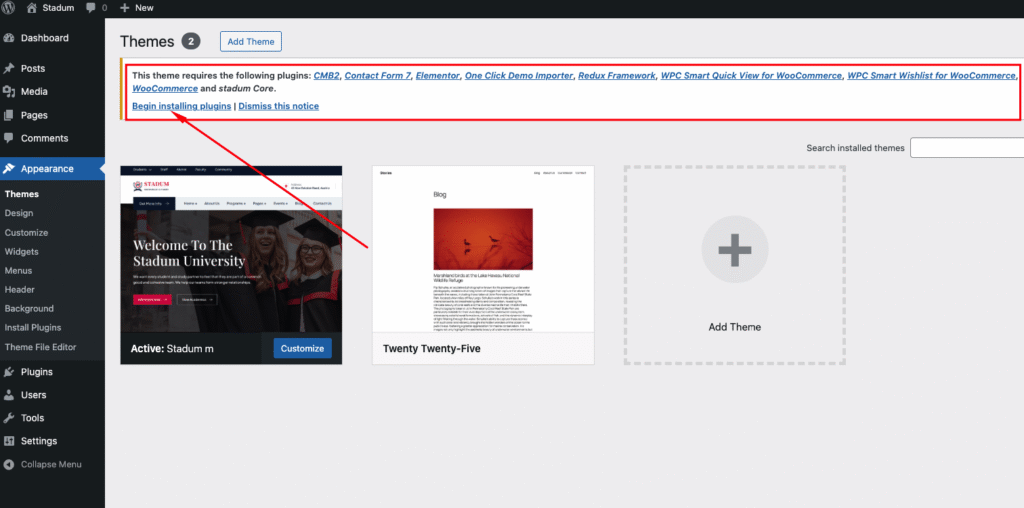Click the Dashboard gauge icon
The height and width of the screenshot is (508, 1024).
[9, 38]
